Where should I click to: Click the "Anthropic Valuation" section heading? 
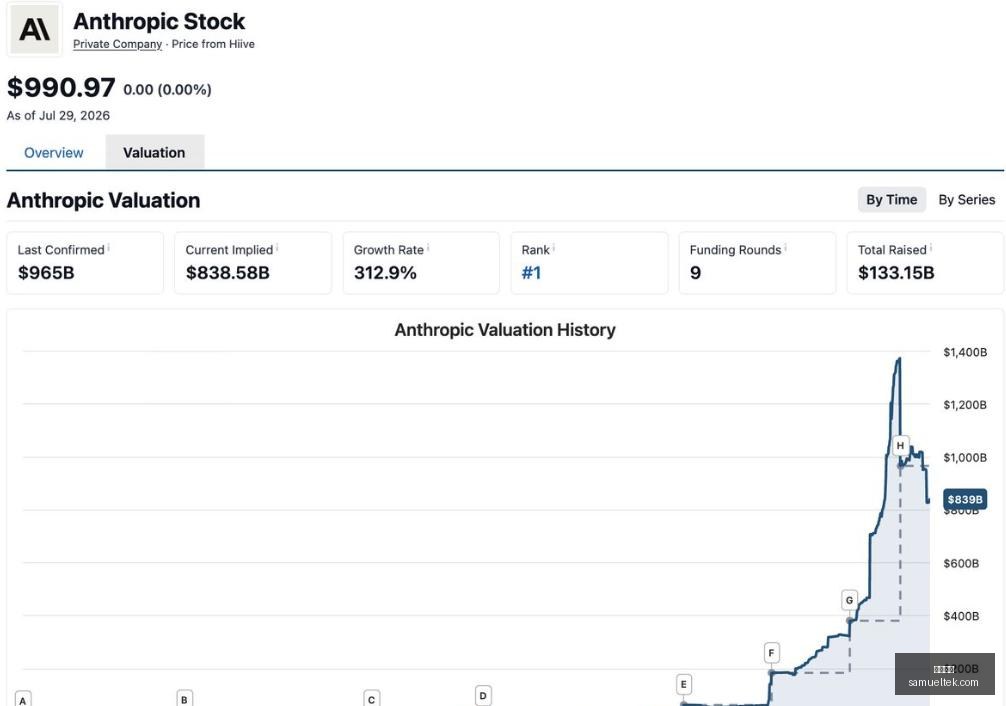pos(103,200)
